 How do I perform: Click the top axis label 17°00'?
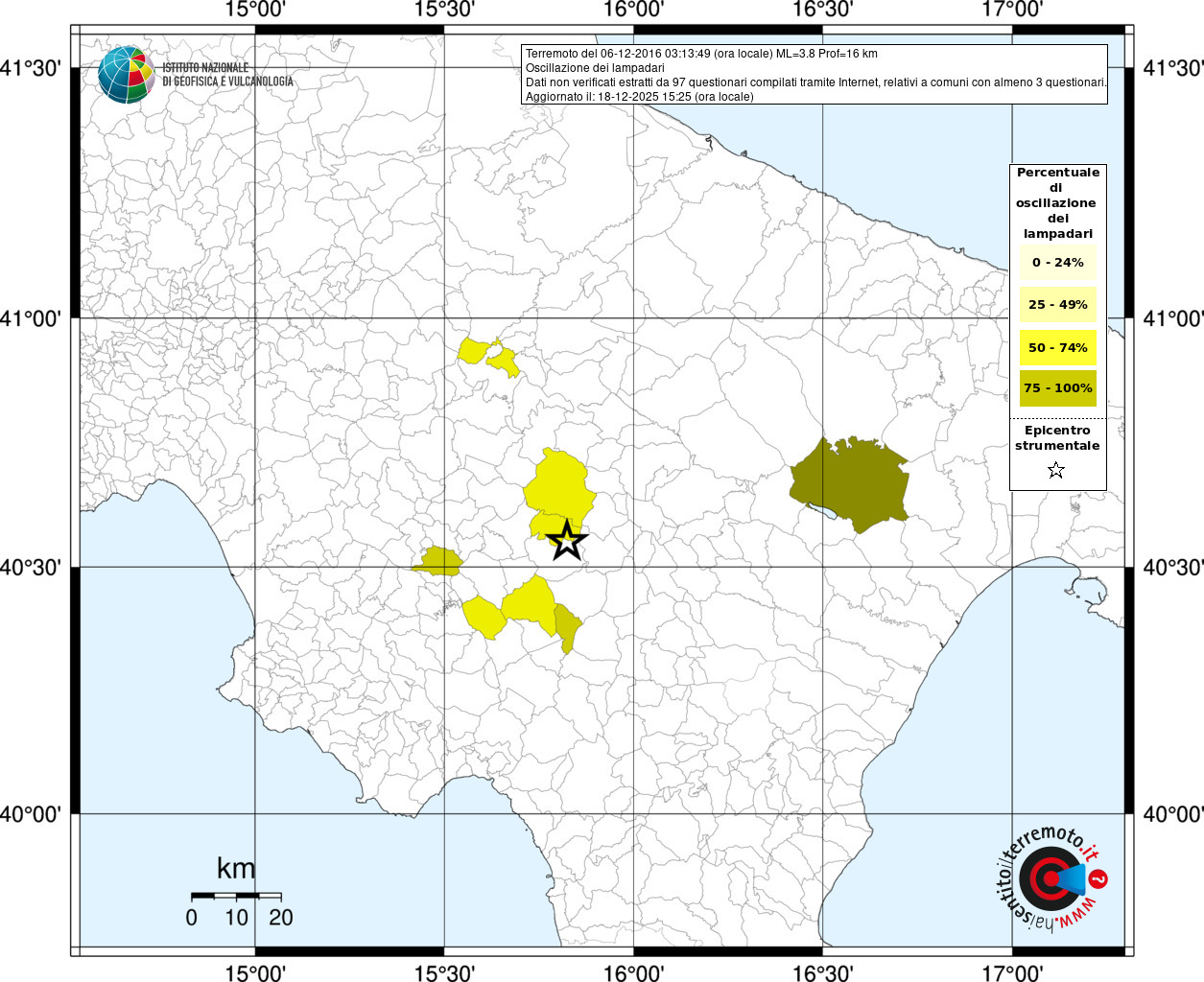1013,10
